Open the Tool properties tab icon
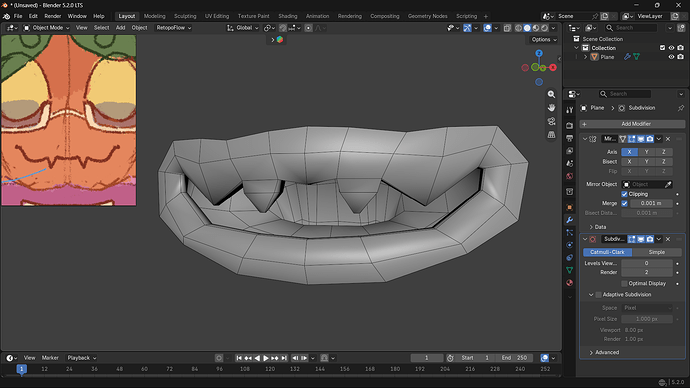 (569, 110)
